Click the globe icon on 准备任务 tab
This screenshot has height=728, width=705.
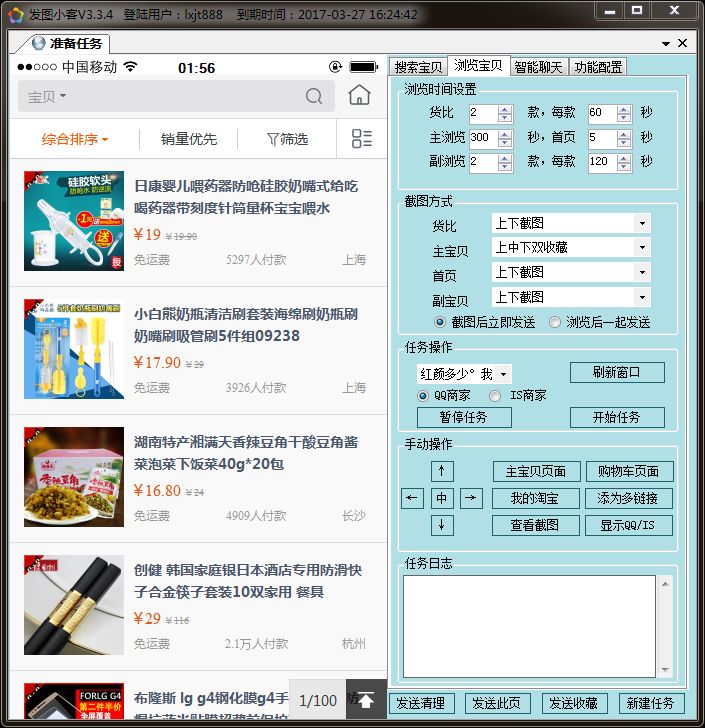click(x=39, y=43)
